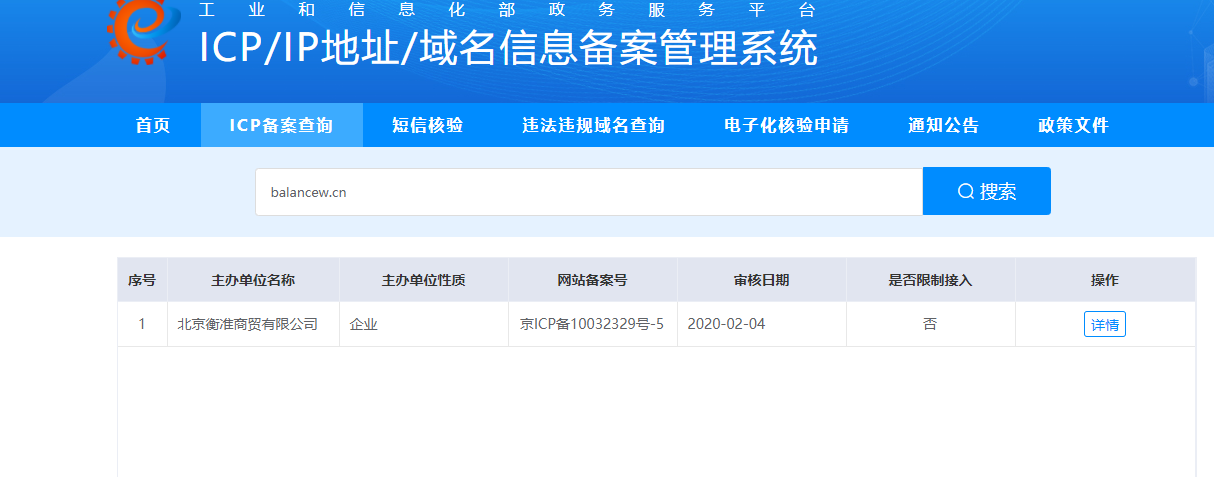Click the company name 北京衡准商贸有限公司

tap(247, 325)
